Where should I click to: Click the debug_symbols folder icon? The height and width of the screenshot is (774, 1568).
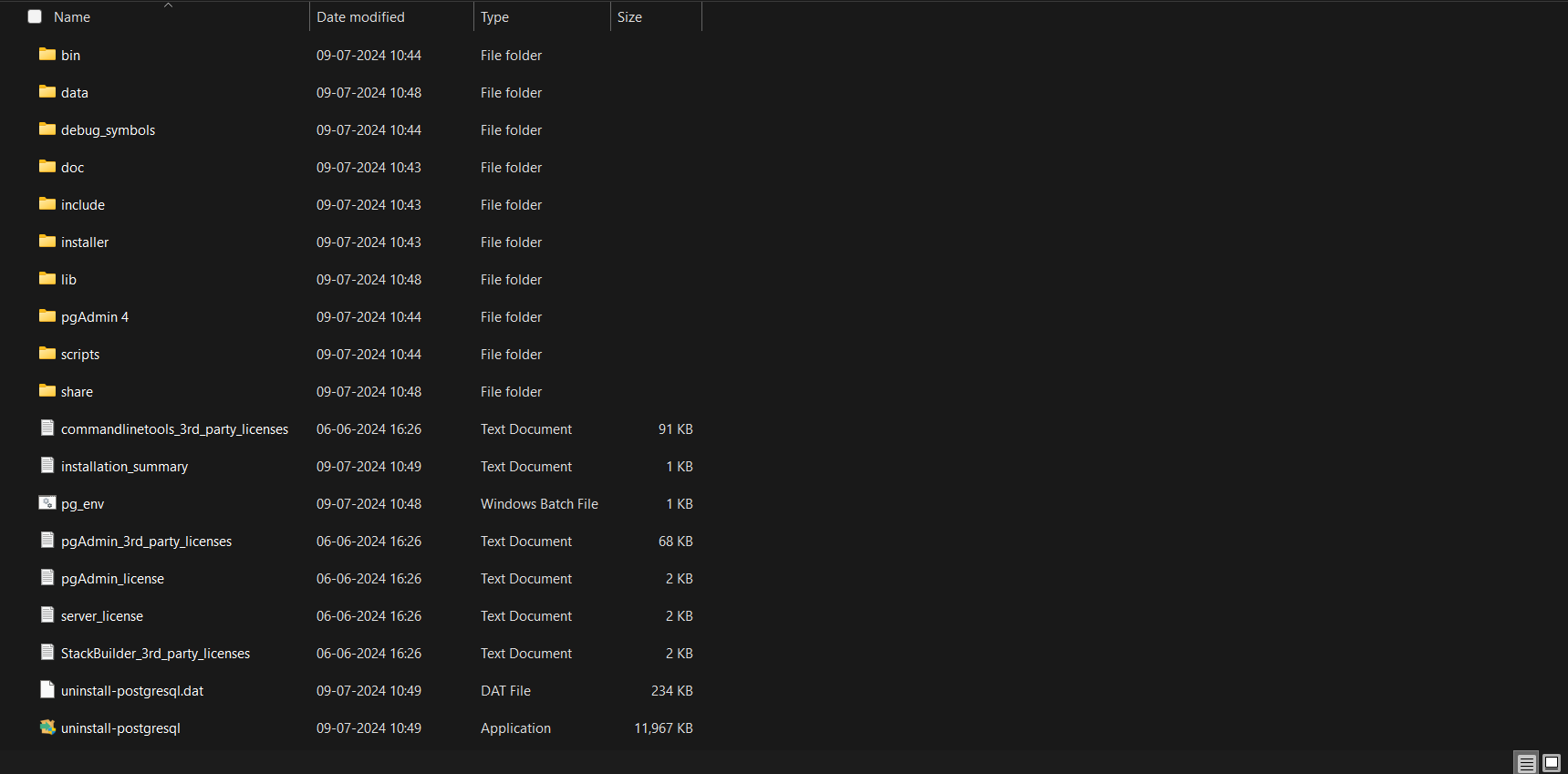pos(47,129)
